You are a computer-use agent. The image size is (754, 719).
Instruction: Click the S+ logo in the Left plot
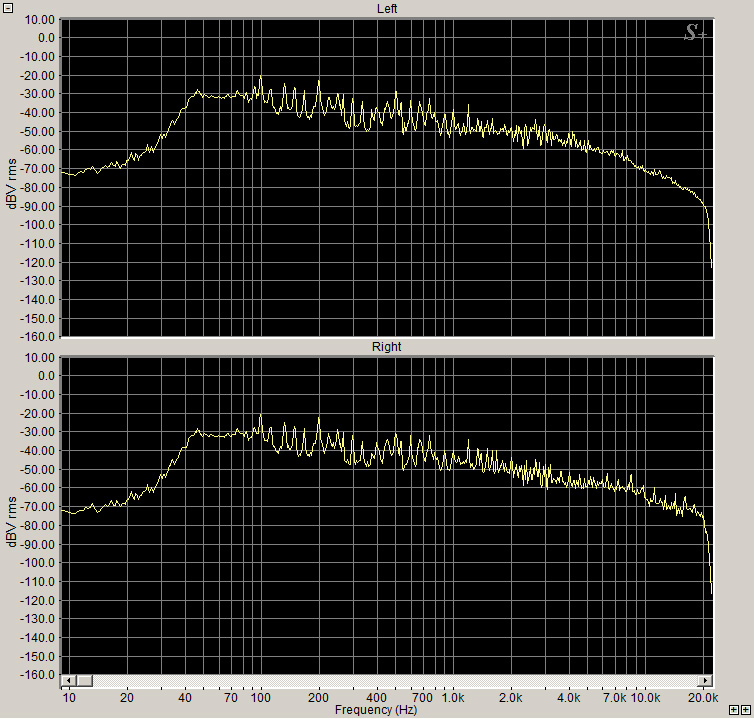tap(695, 33)
